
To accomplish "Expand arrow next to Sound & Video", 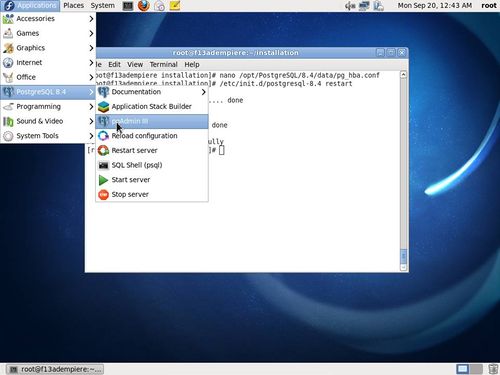I will (91, 121).
